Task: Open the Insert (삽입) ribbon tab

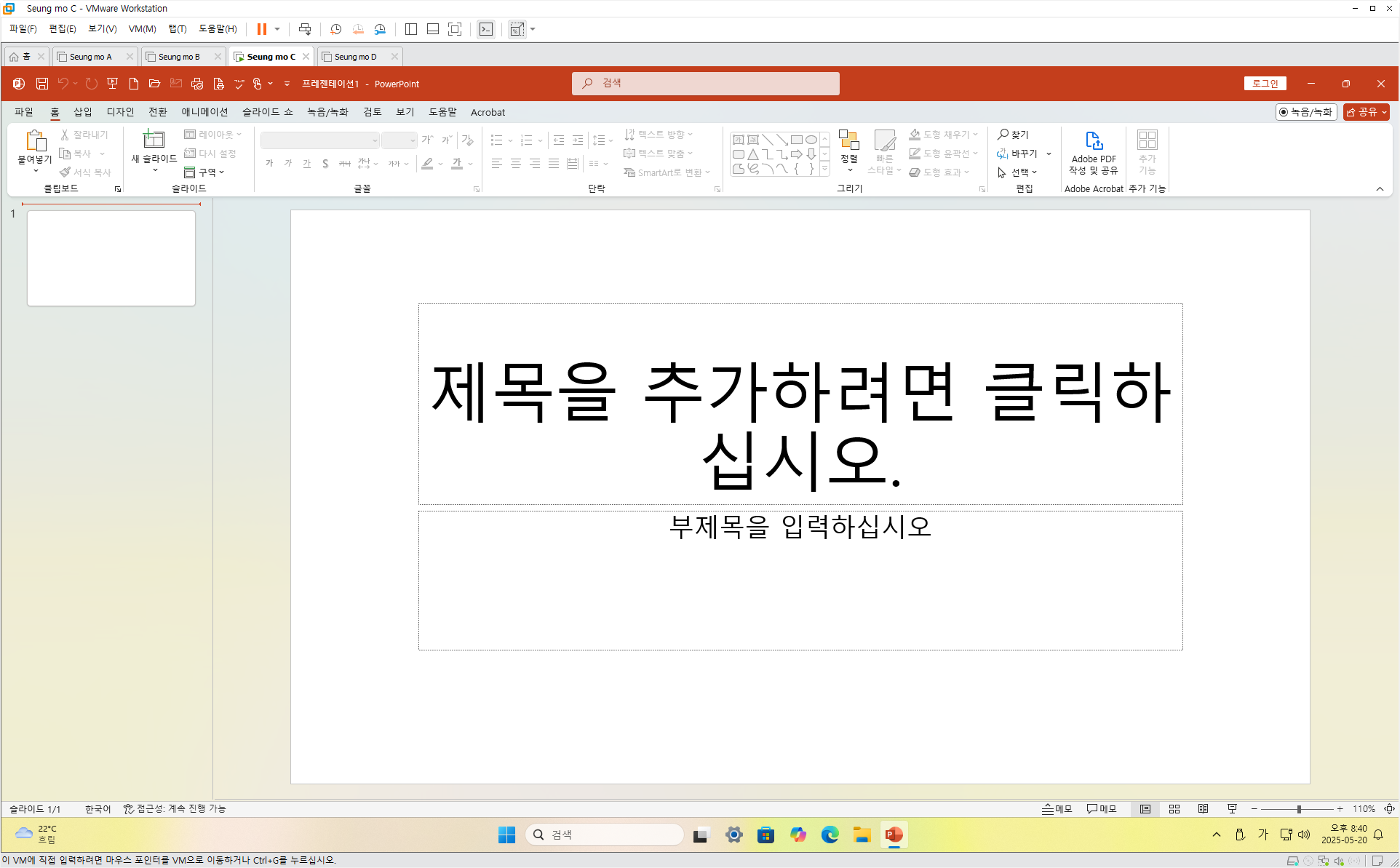Action: (83, 112)
